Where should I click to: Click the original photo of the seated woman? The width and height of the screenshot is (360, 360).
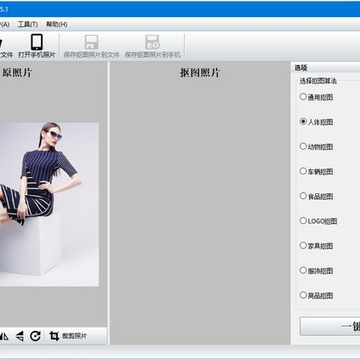click(x=49, y=204)
